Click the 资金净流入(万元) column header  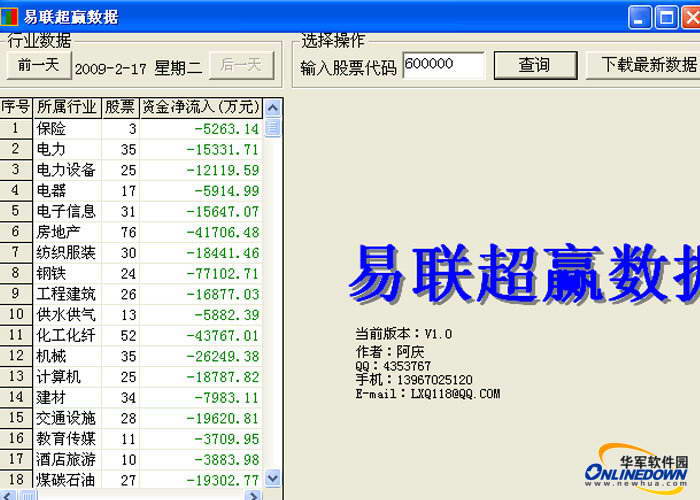pyautogui.click(x=201, y=108)
